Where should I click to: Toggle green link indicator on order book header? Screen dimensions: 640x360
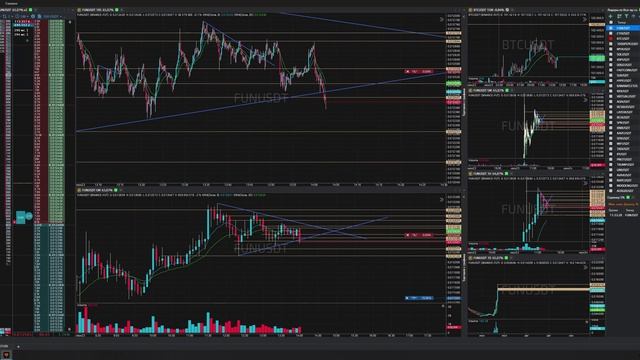click(x=31, y=10)
